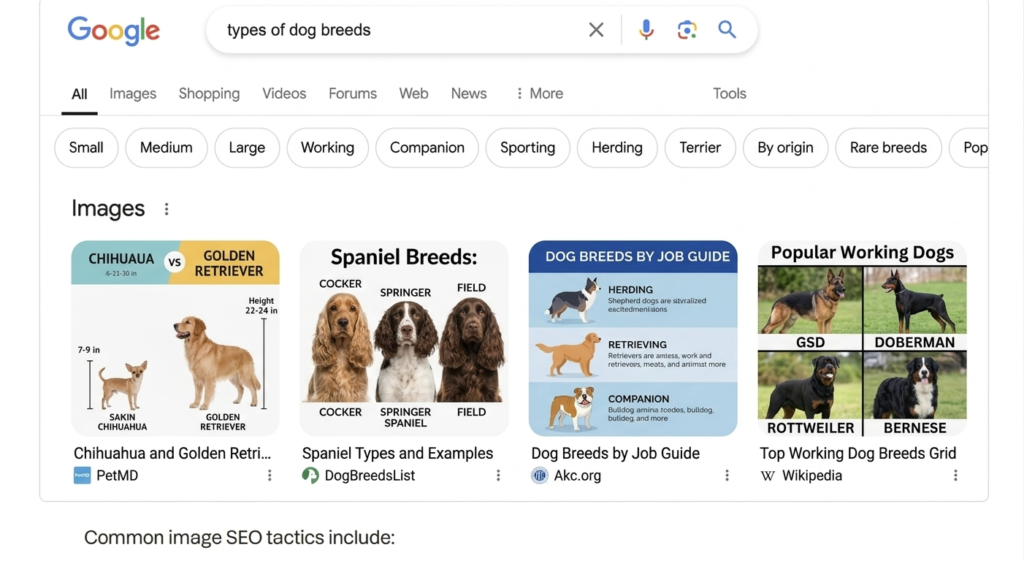Select the All tab
This screenshot has width=1024, height=561.
pyautogui.click(x=80, y=94)
